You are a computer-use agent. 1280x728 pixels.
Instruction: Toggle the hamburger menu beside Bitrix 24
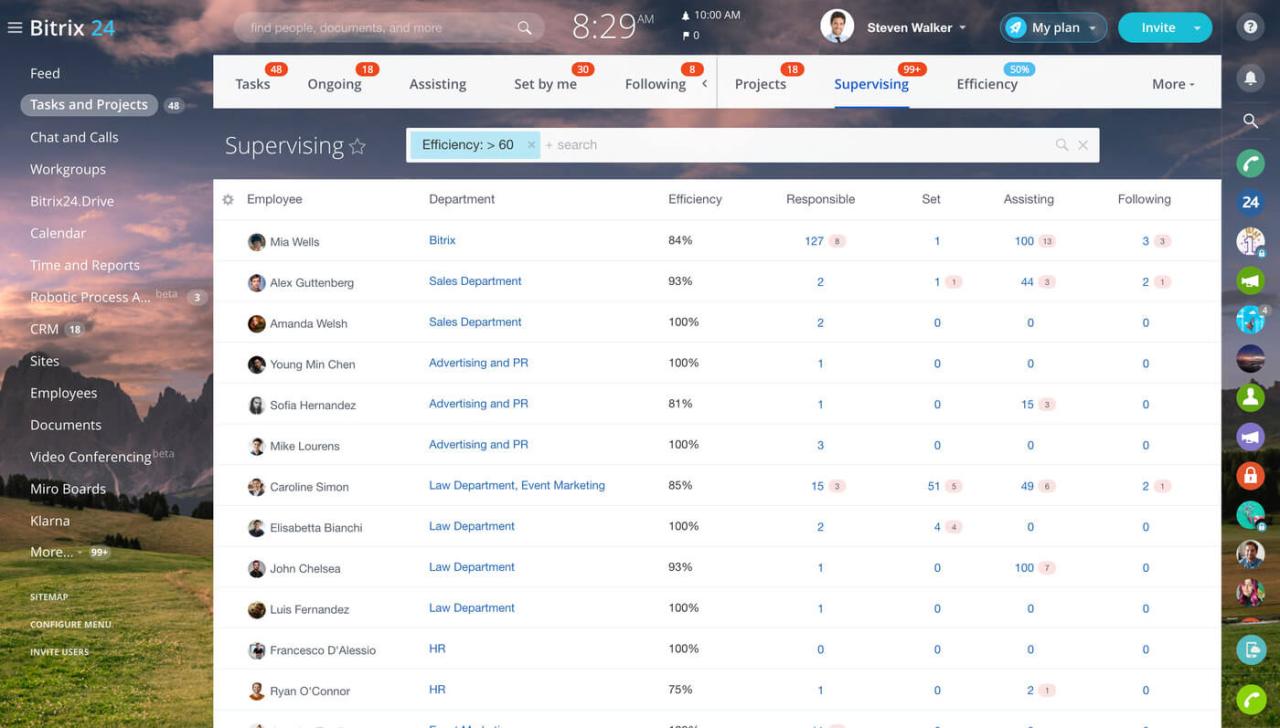[14, 28]
